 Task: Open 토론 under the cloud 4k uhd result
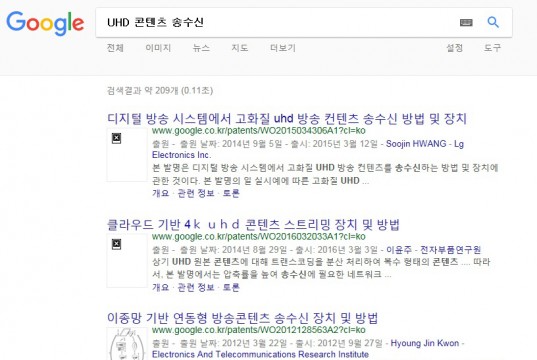tap(231, 287)
